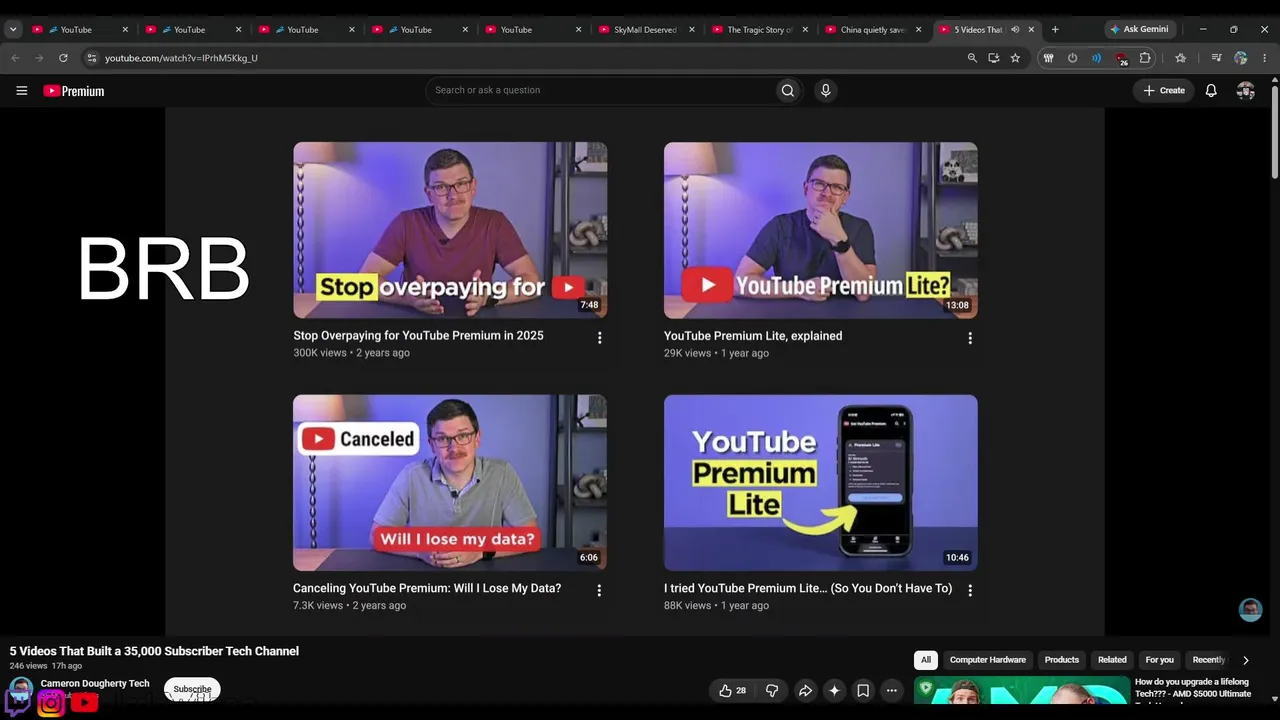Open Stop Overpaying for YouTube Premium title

pyautogui.click(x=418, y=336)
